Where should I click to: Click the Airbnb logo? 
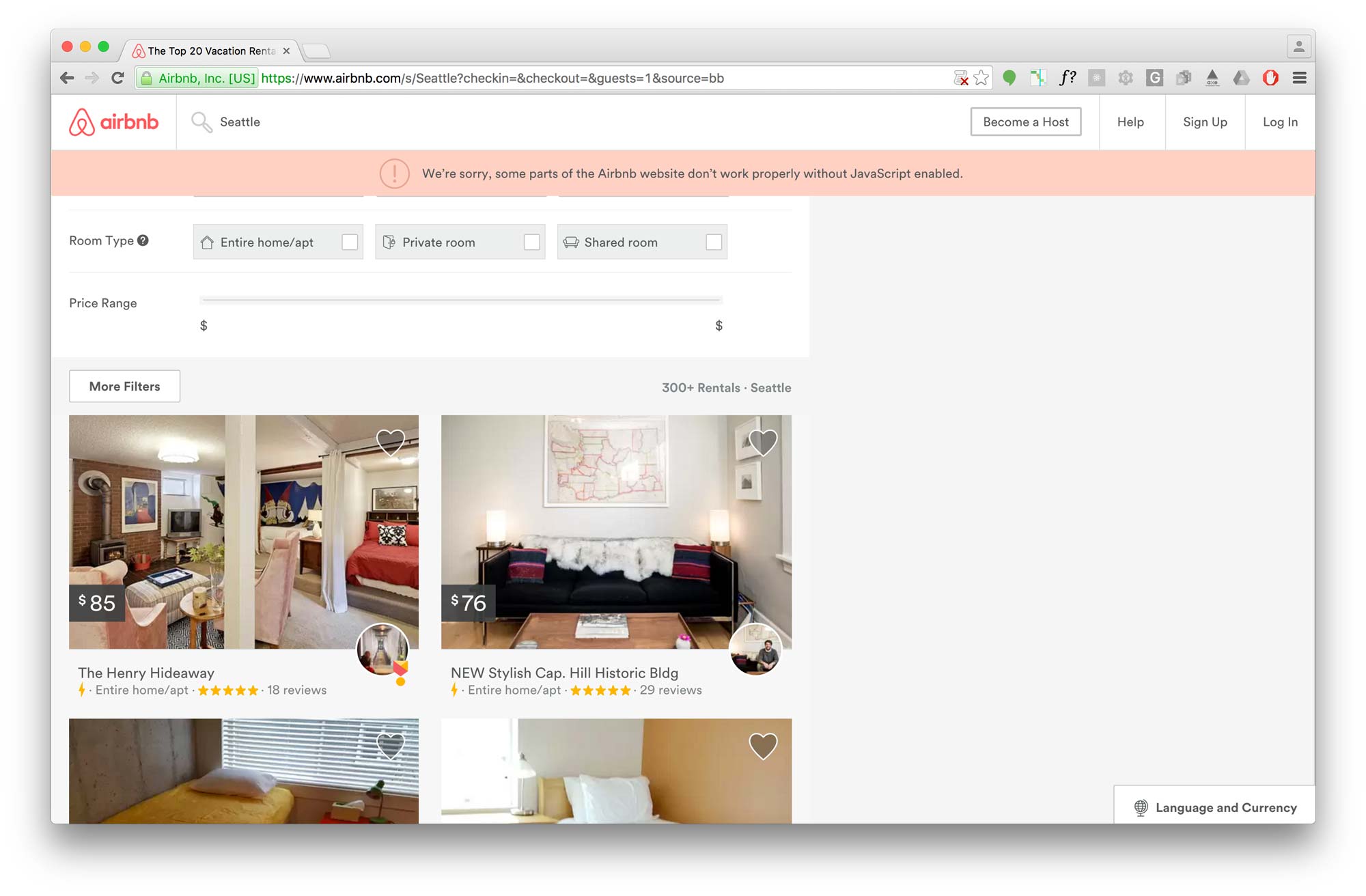pyautogui.click(x=115, y=122)
